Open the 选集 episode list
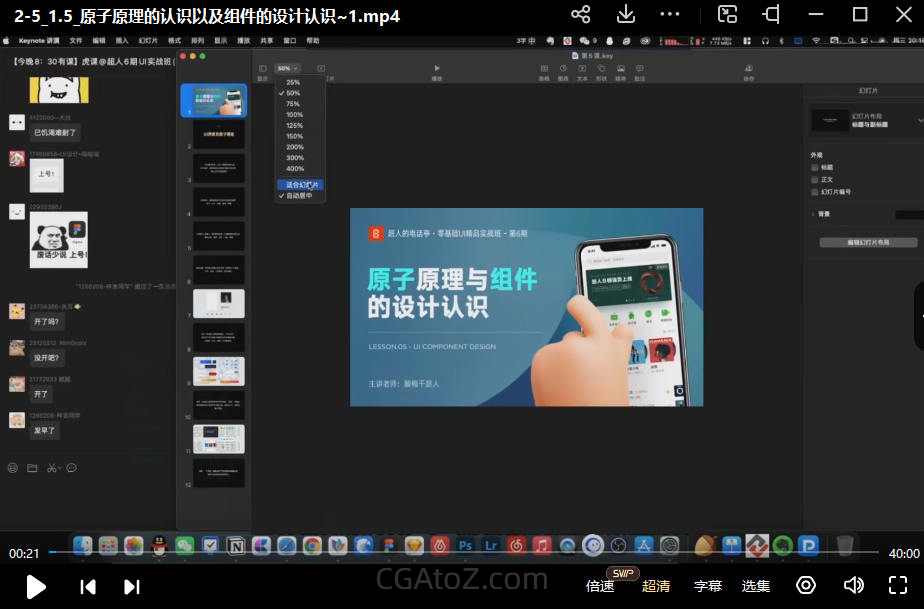Image resolution: width=924 pixels, height=609 pixels. [x=756, y=586]
